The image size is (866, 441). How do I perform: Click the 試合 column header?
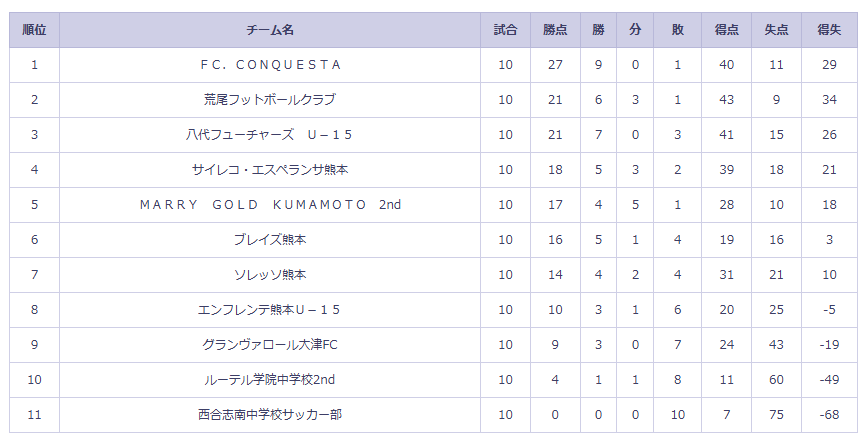(x=505, y=30)
